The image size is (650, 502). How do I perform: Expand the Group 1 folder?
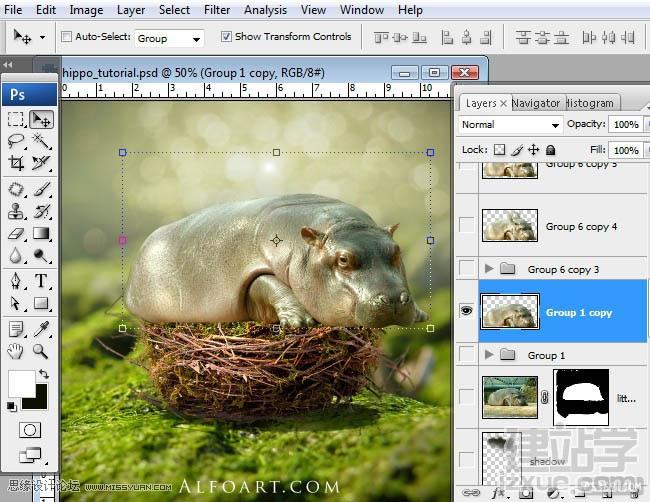489,354
